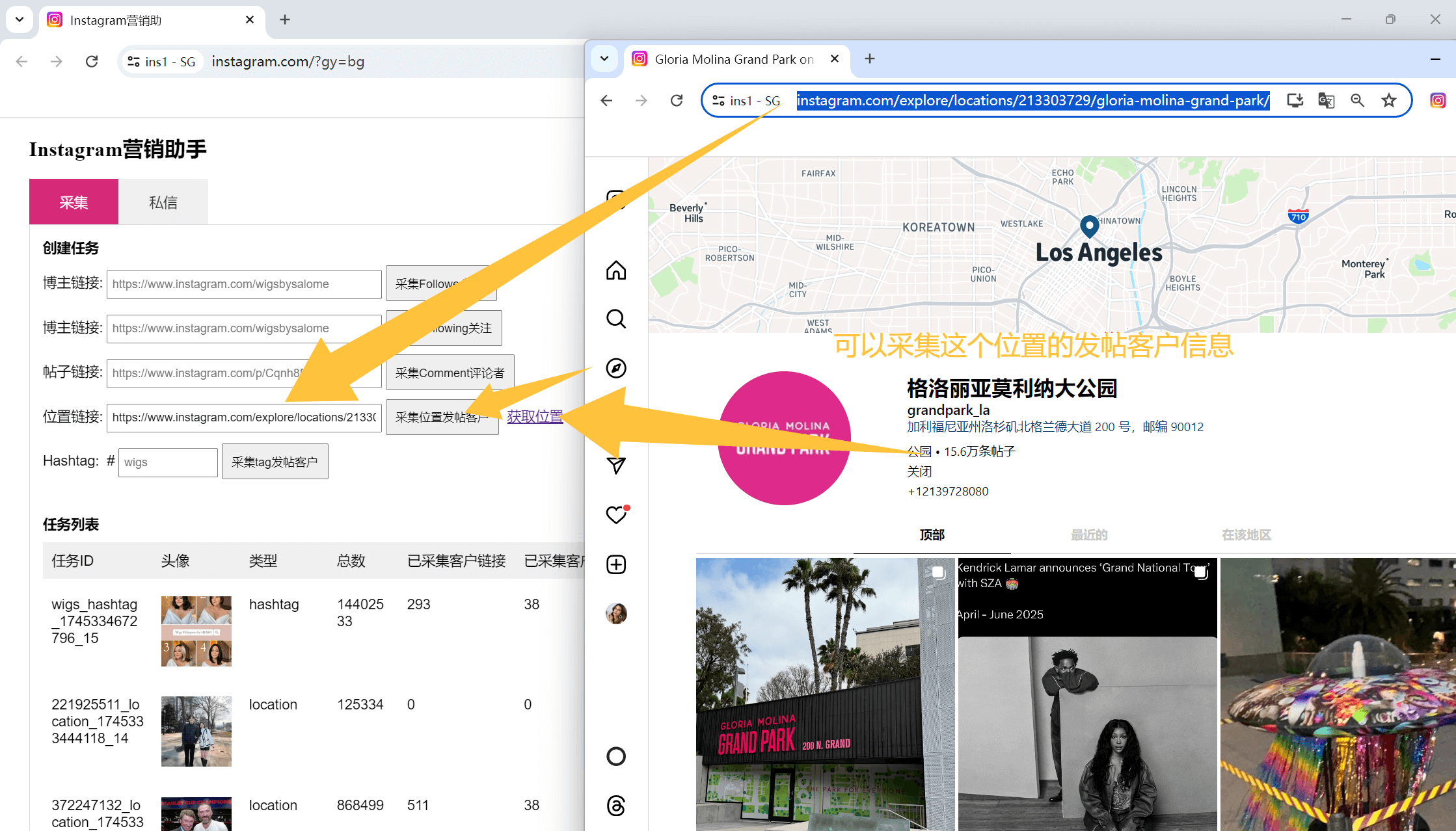Open new tab in the back window

285,20
